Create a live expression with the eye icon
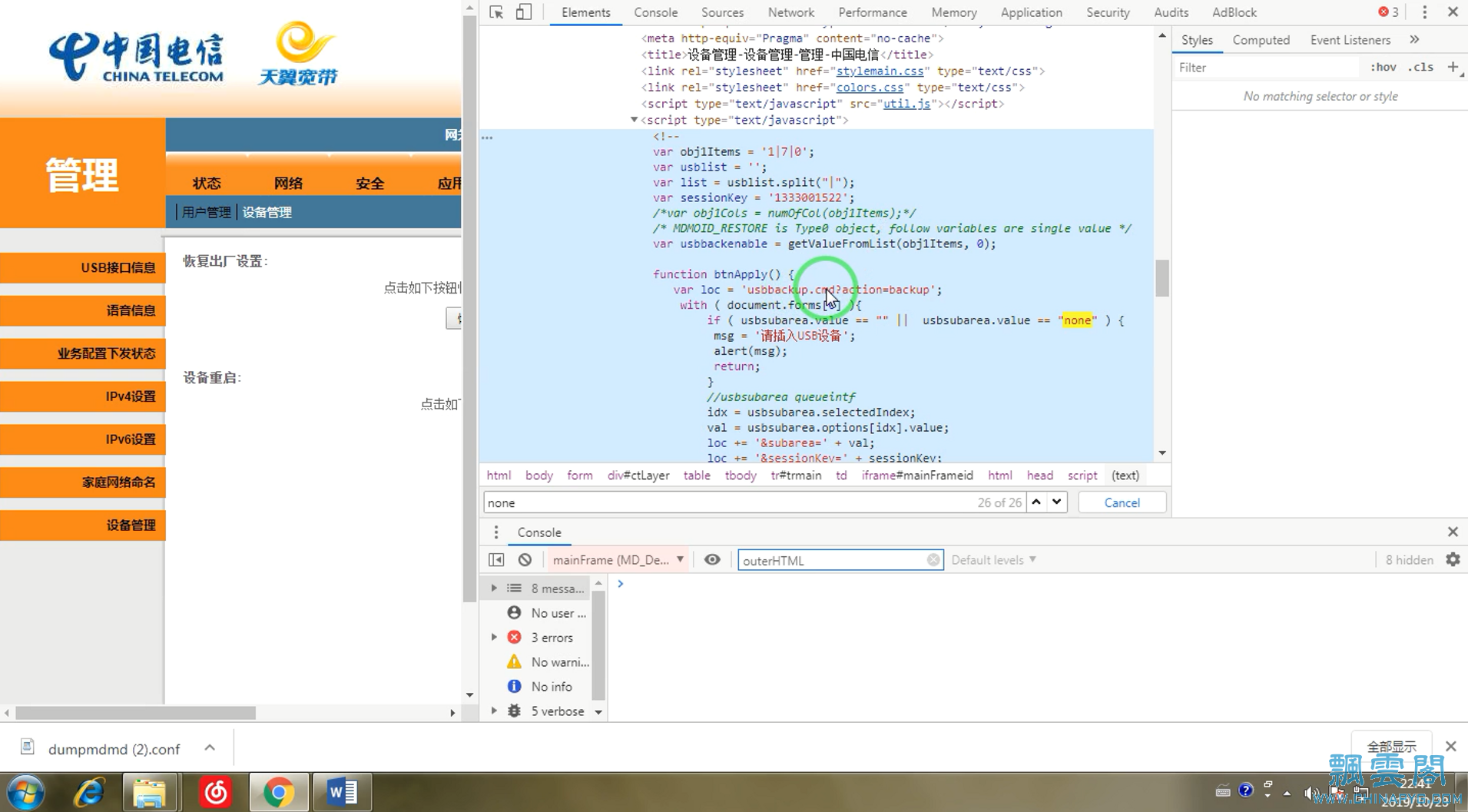 712,560
